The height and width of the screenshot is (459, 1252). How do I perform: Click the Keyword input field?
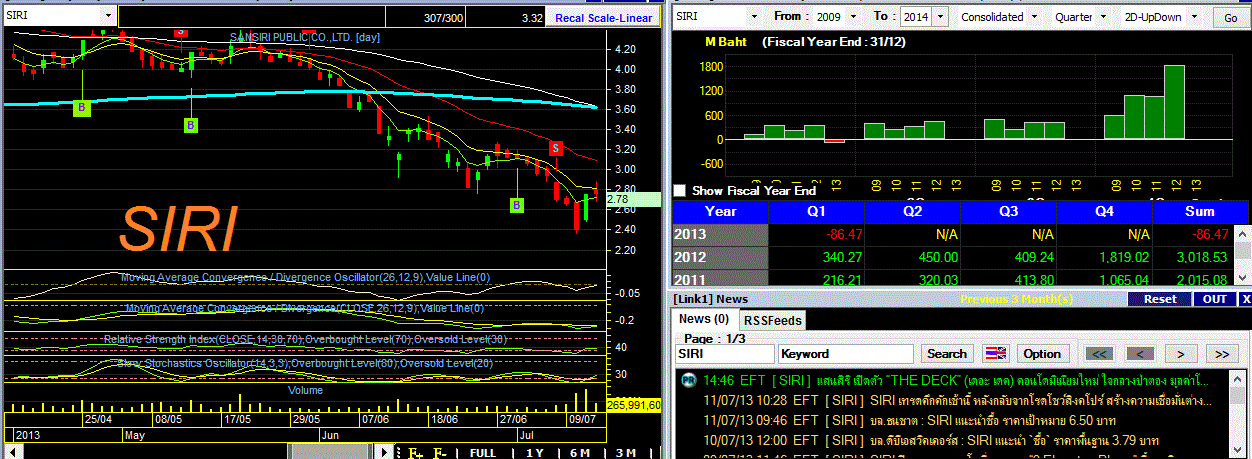tap(846, 354)
